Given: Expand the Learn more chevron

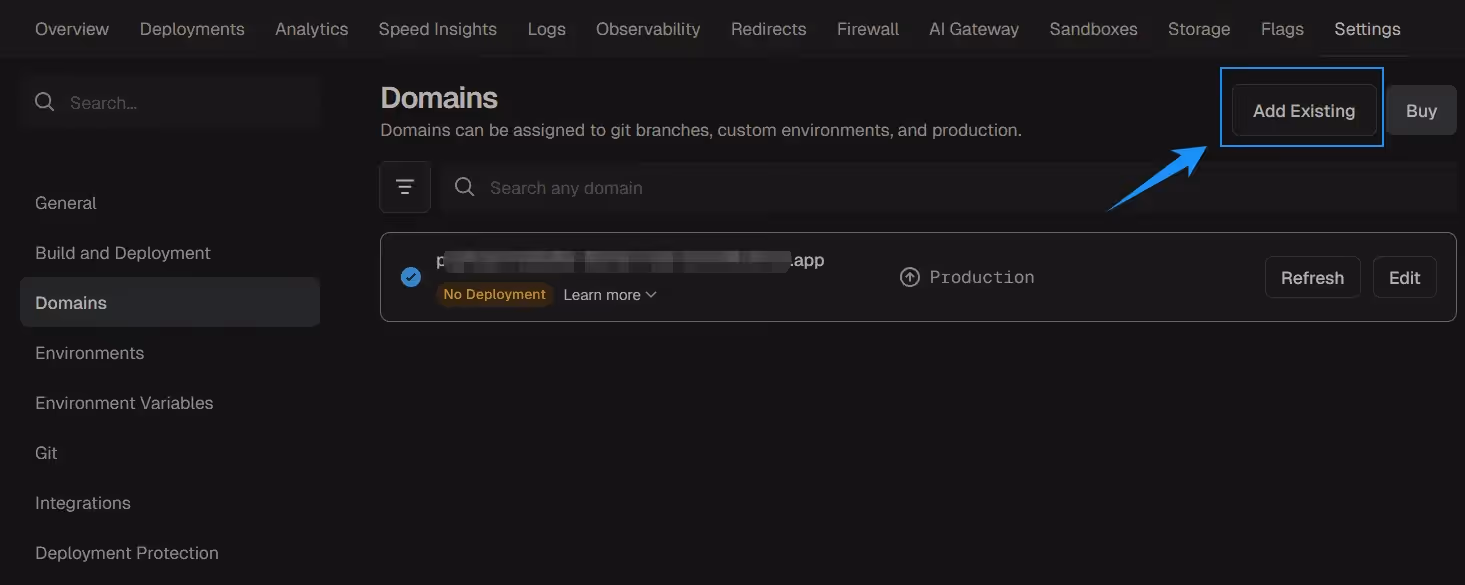Looking at the screenshot, I should tap(651, 295).
